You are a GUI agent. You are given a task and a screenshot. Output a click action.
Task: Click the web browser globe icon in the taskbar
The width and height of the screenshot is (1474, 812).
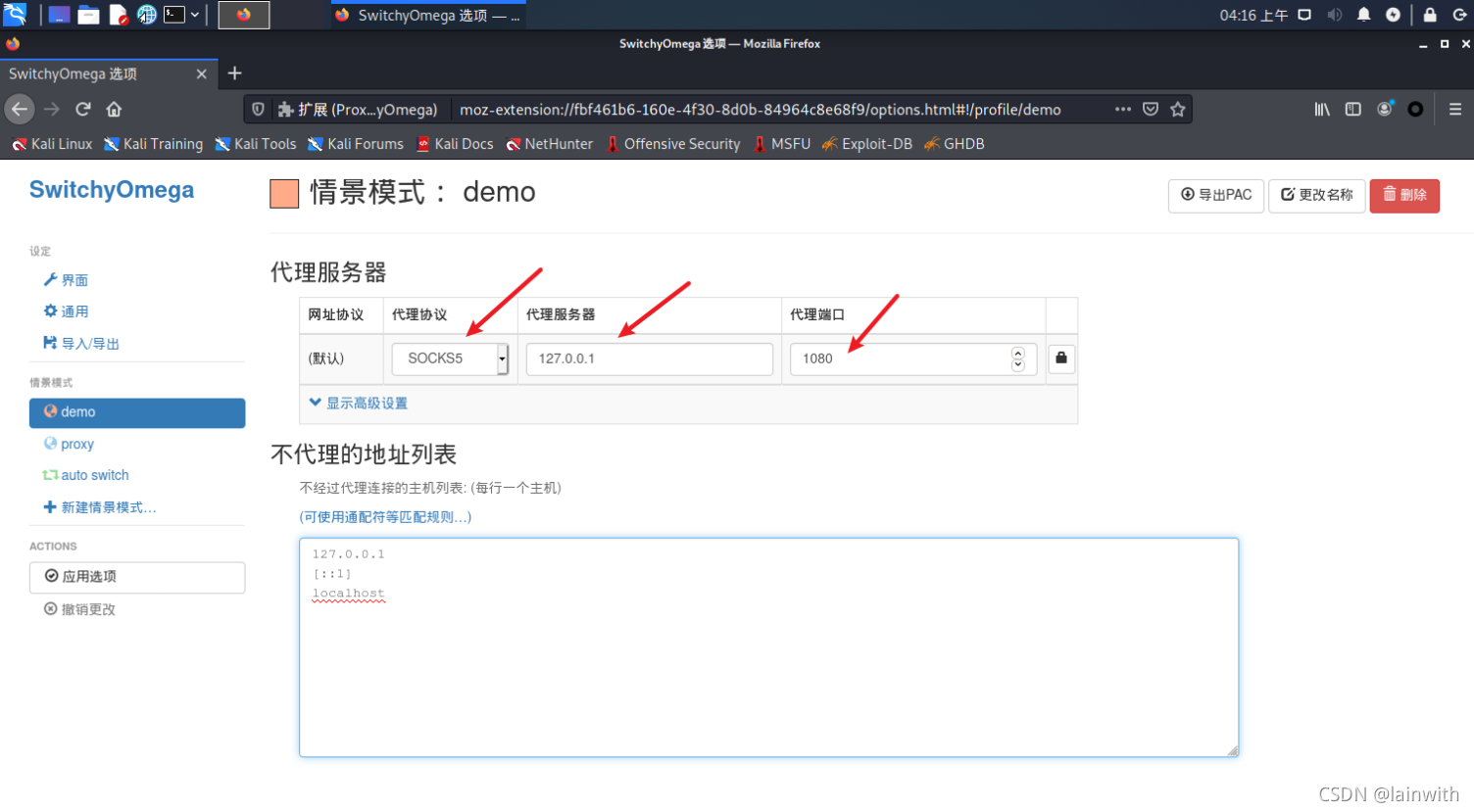click(x=146, y=15)
